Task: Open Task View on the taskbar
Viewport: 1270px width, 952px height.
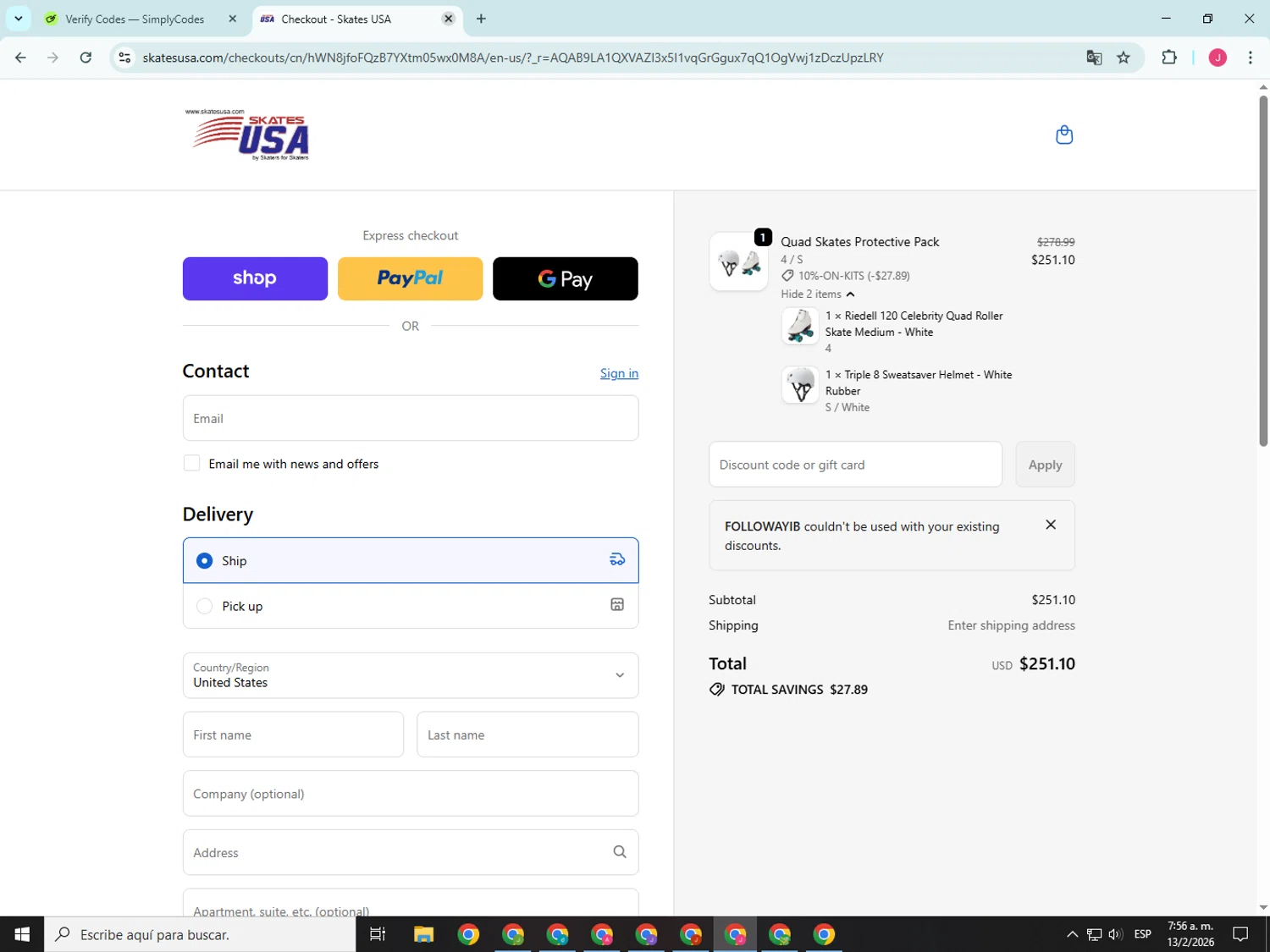Action: (378, 934)
